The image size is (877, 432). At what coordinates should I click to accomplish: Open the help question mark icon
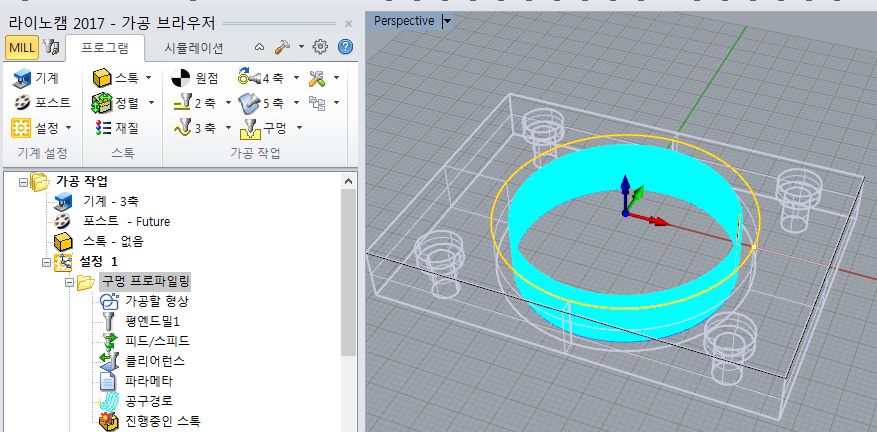pos(346,47)
